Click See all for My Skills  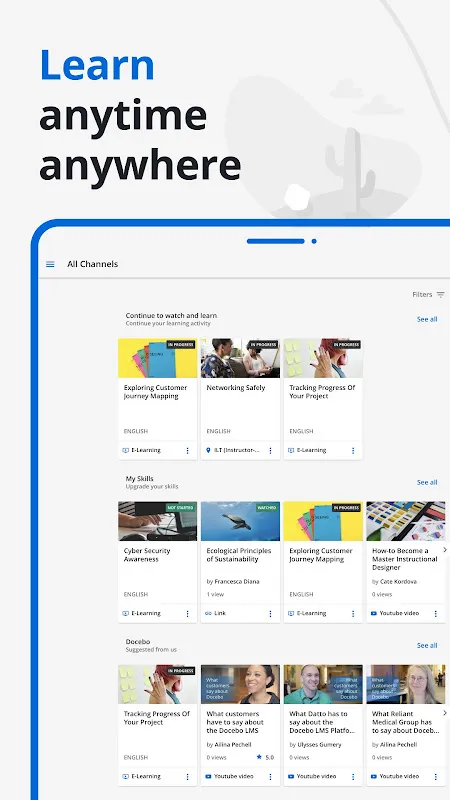pyautogui.click(x=427, y=482)
